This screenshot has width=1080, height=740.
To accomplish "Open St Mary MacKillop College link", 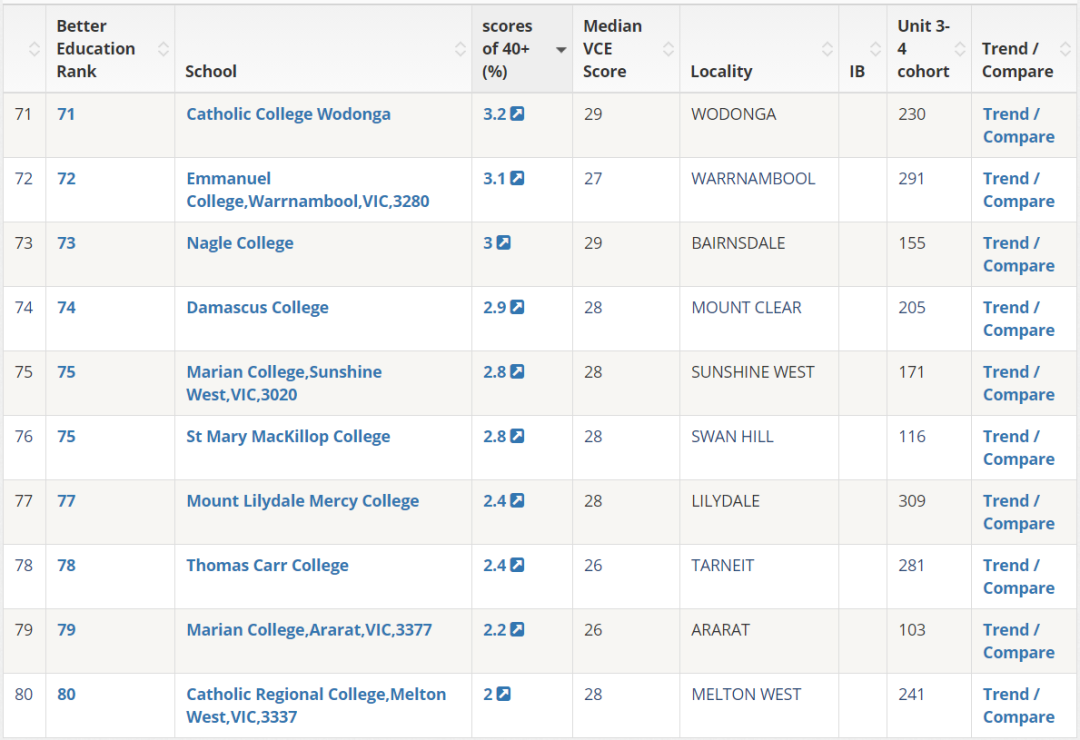I will click(x=288, y=436).
